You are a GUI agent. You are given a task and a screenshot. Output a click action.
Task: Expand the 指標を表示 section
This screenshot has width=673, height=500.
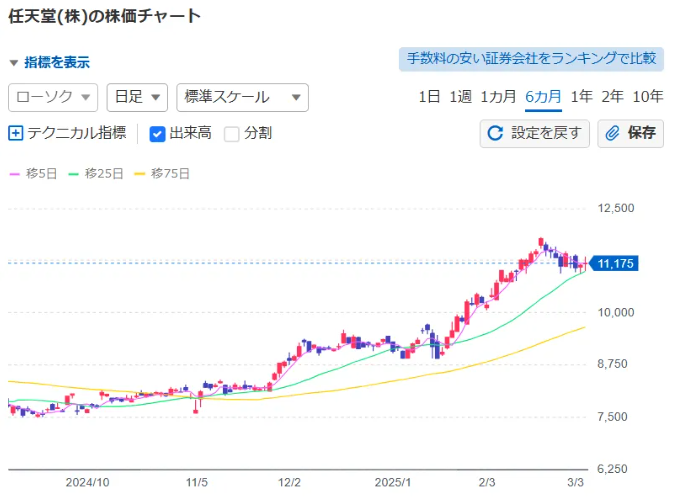tap(49, 63)
